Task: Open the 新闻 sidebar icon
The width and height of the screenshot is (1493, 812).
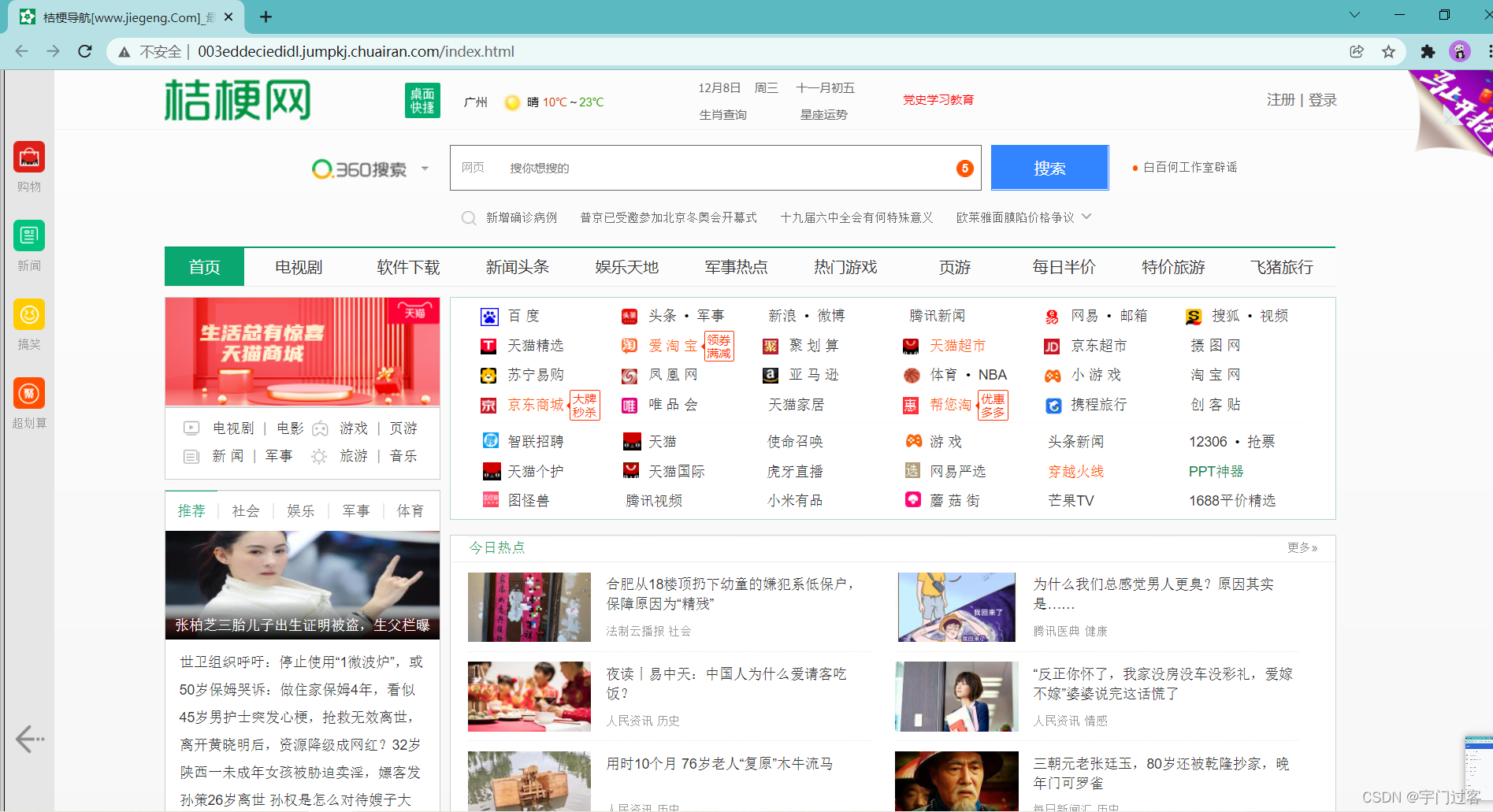Action: pos(29,235)
